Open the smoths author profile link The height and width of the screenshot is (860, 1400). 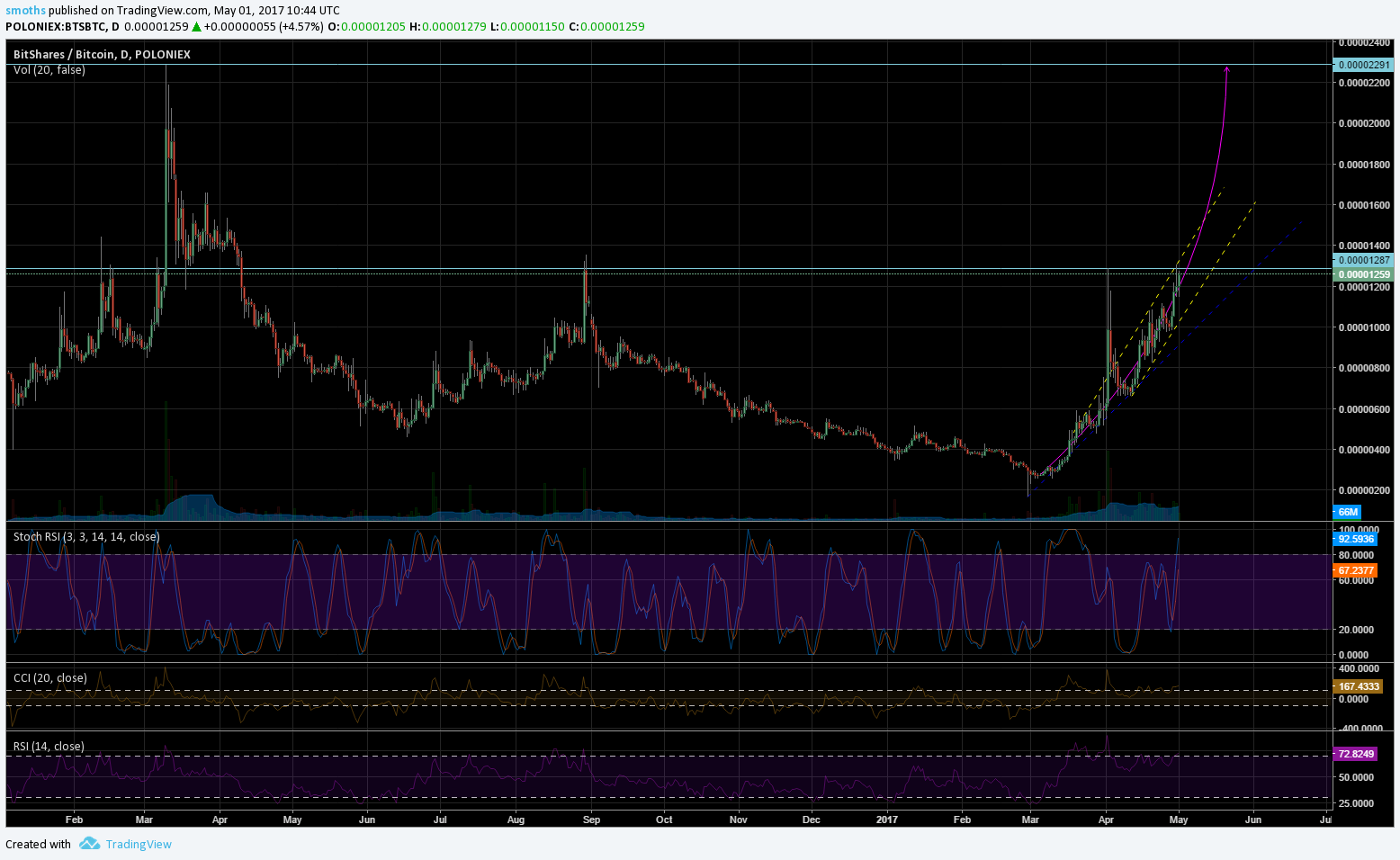[25, 11]
